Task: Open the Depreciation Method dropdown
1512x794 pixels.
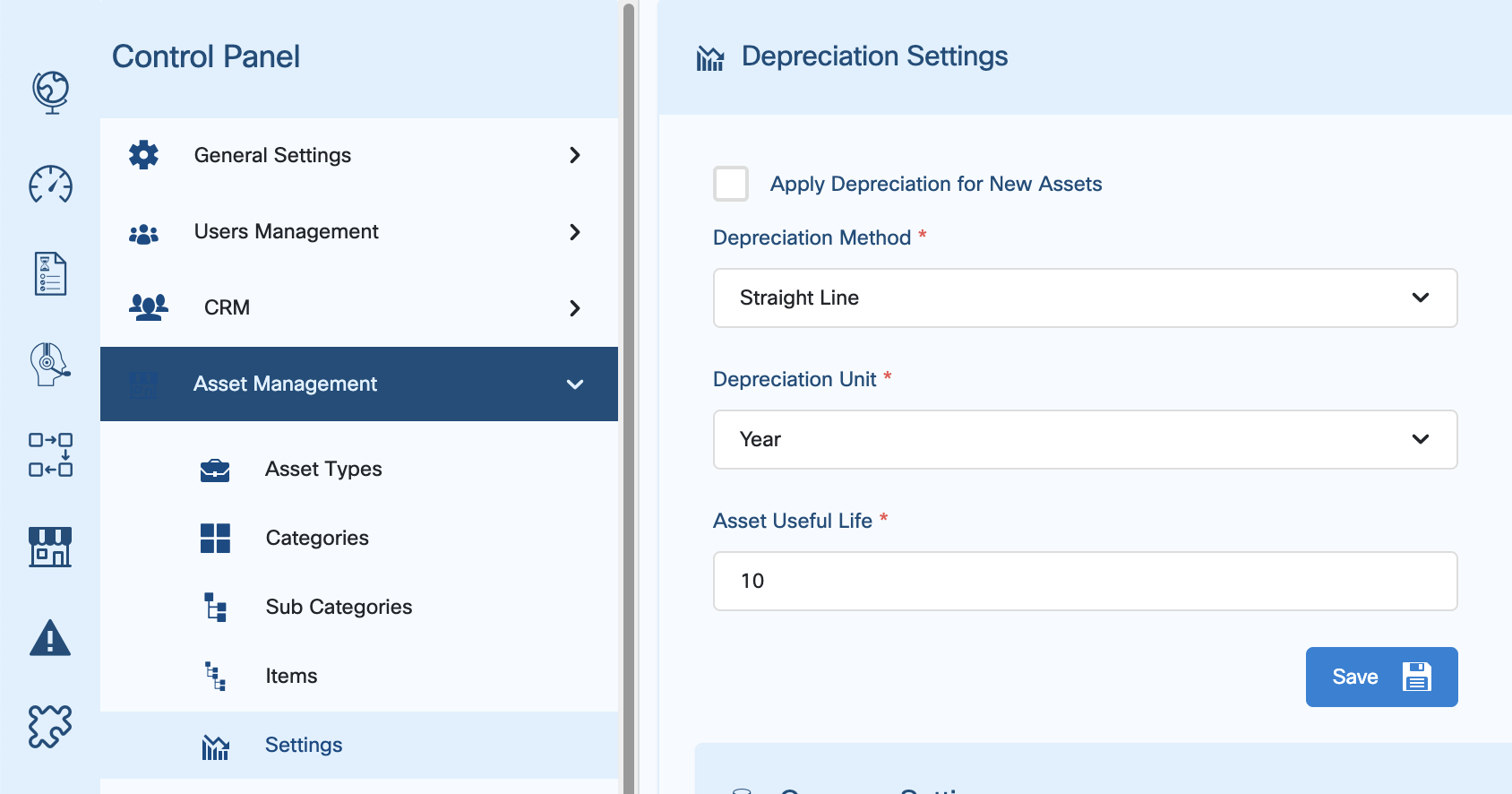Action: (x=1085, y=298)
